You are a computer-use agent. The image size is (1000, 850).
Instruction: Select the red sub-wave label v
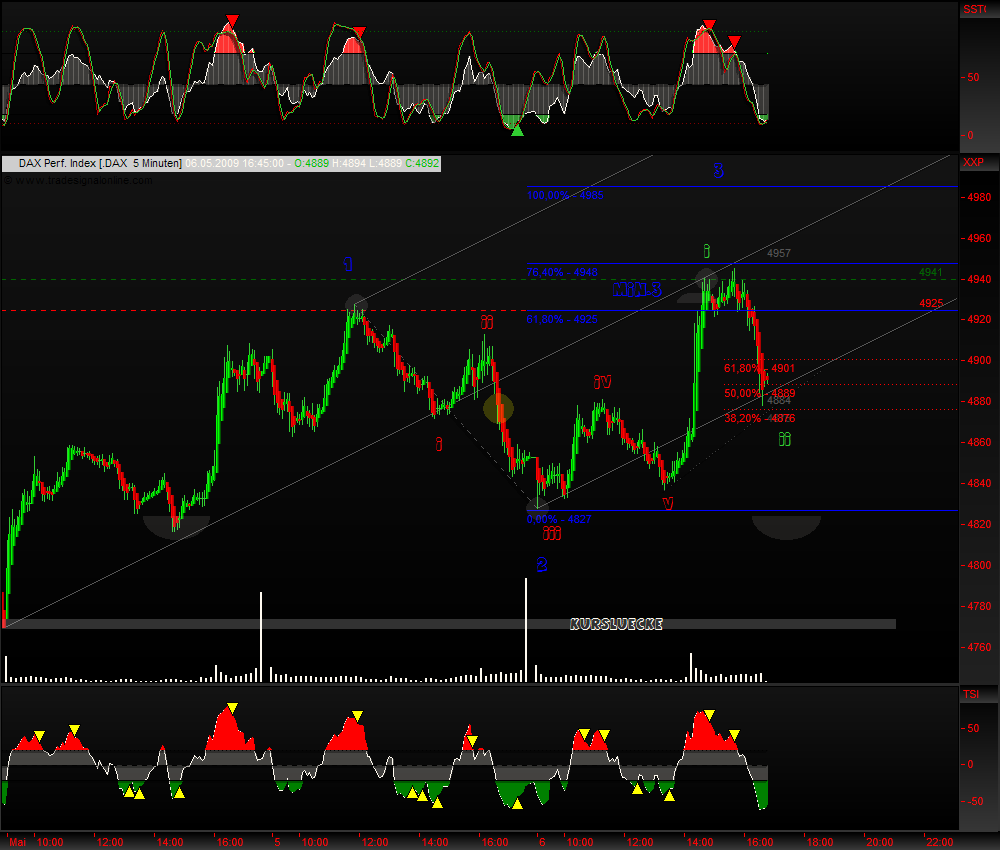pos(668,504)
